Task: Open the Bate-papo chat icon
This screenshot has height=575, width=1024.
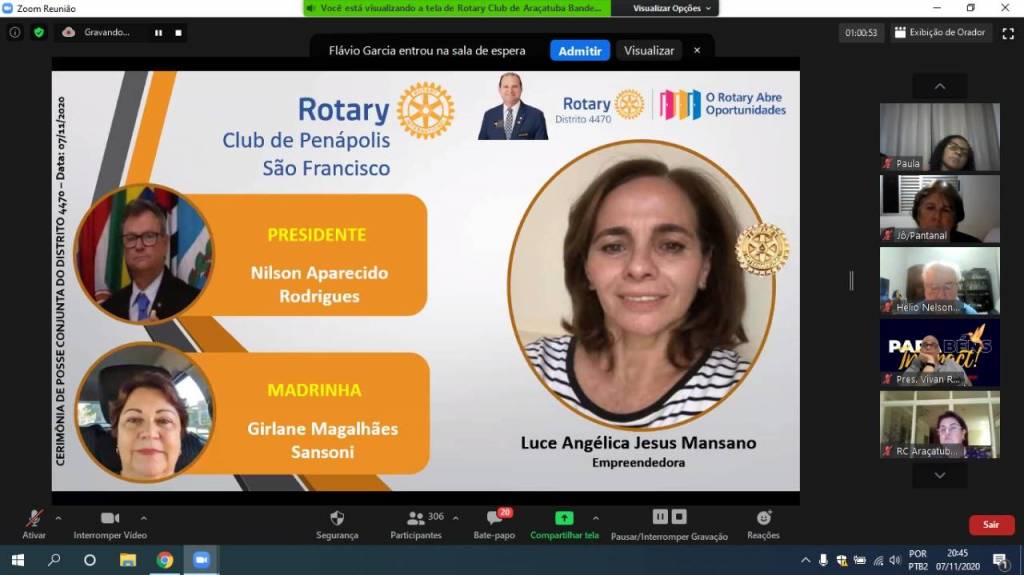Action: (x=494, y=518)
